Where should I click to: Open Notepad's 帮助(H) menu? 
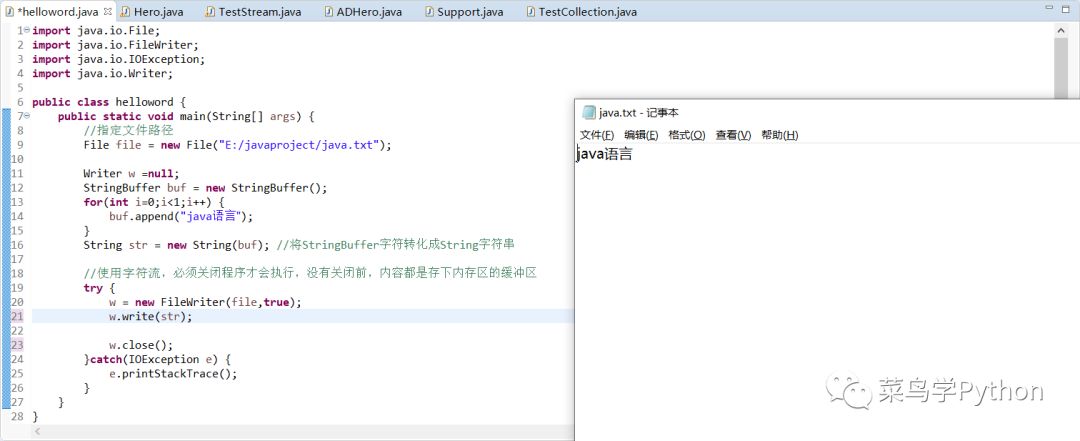pos(779,135)
